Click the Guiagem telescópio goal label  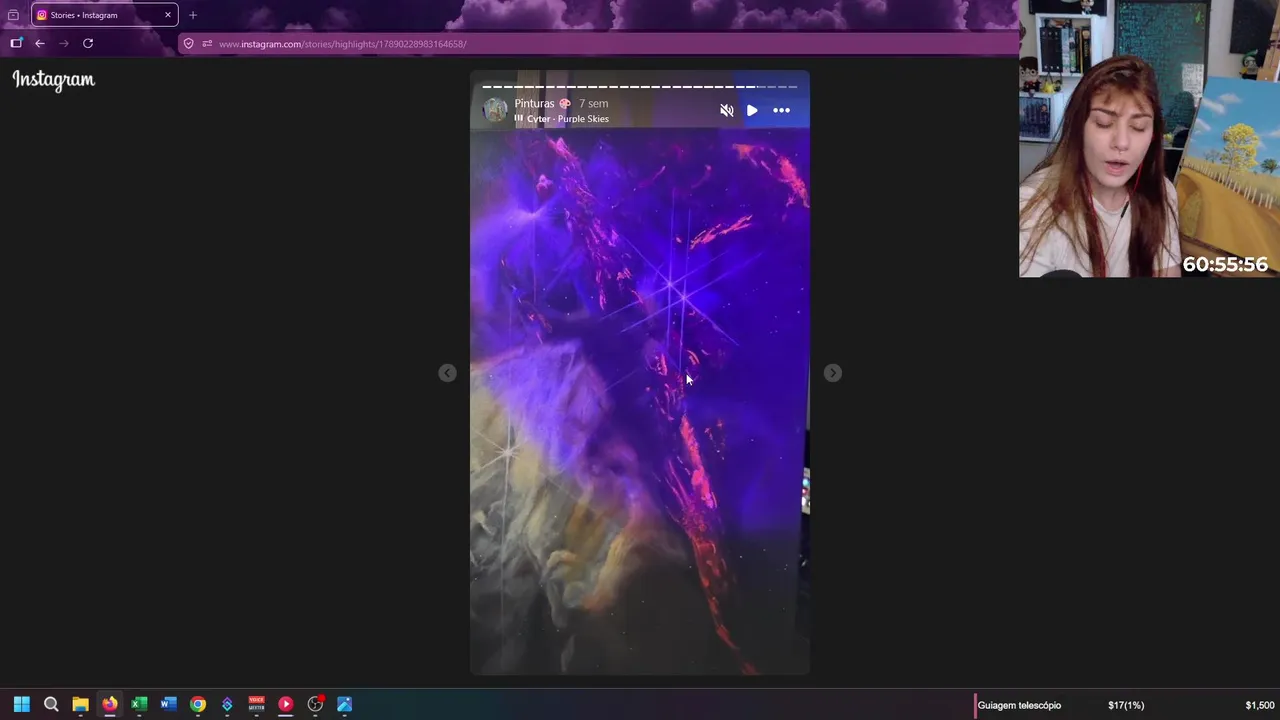pos(1019,705)
